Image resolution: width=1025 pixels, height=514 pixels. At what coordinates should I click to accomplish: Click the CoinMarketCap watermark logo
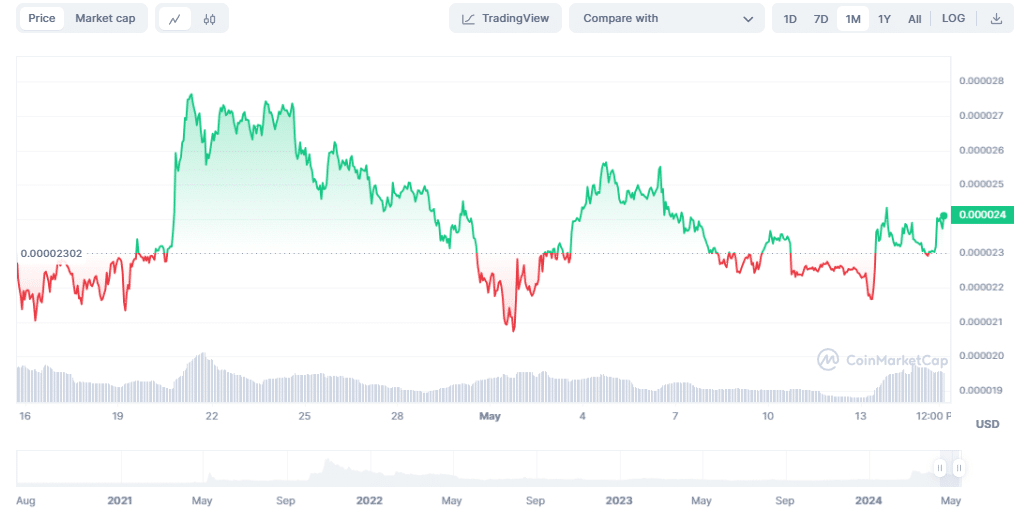click(x=828, y=359)
